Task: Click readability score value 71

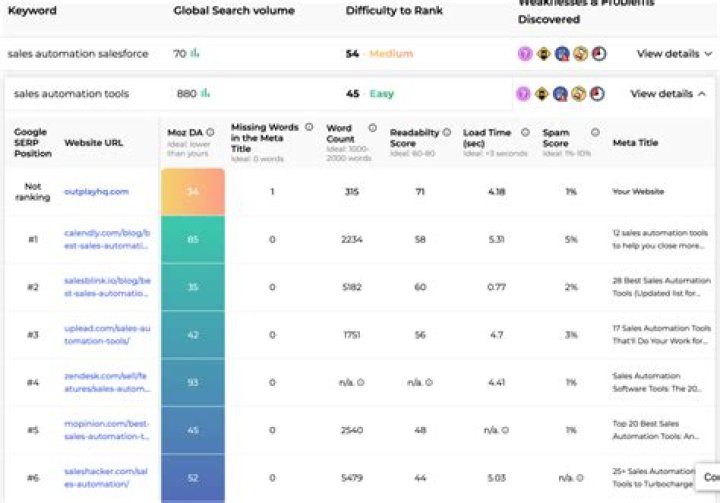Action: click(420, 192)
